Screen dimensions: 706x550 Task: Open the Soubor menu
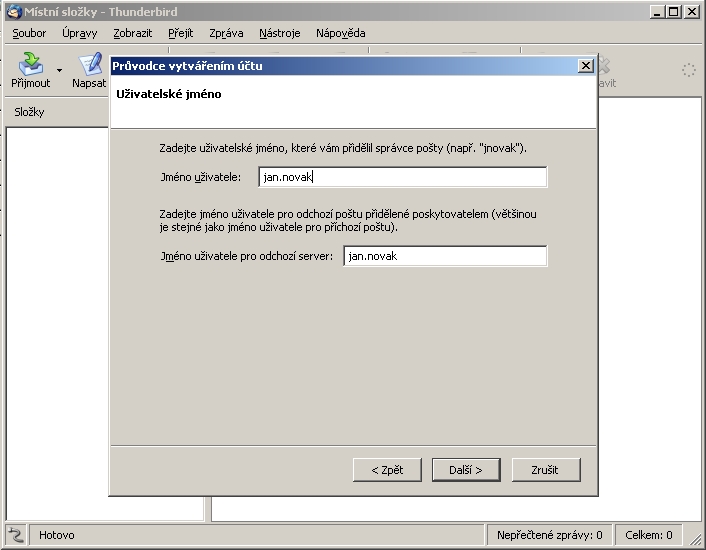coord(29,33)
